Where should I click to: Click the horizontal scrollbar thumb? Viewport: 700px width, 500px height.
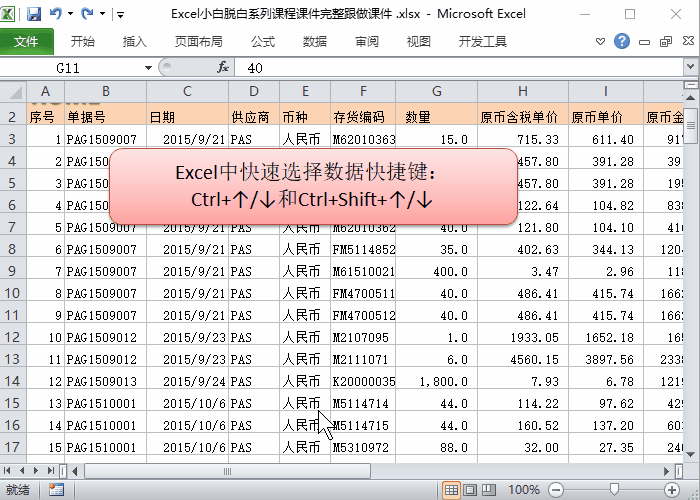point(227,471)
